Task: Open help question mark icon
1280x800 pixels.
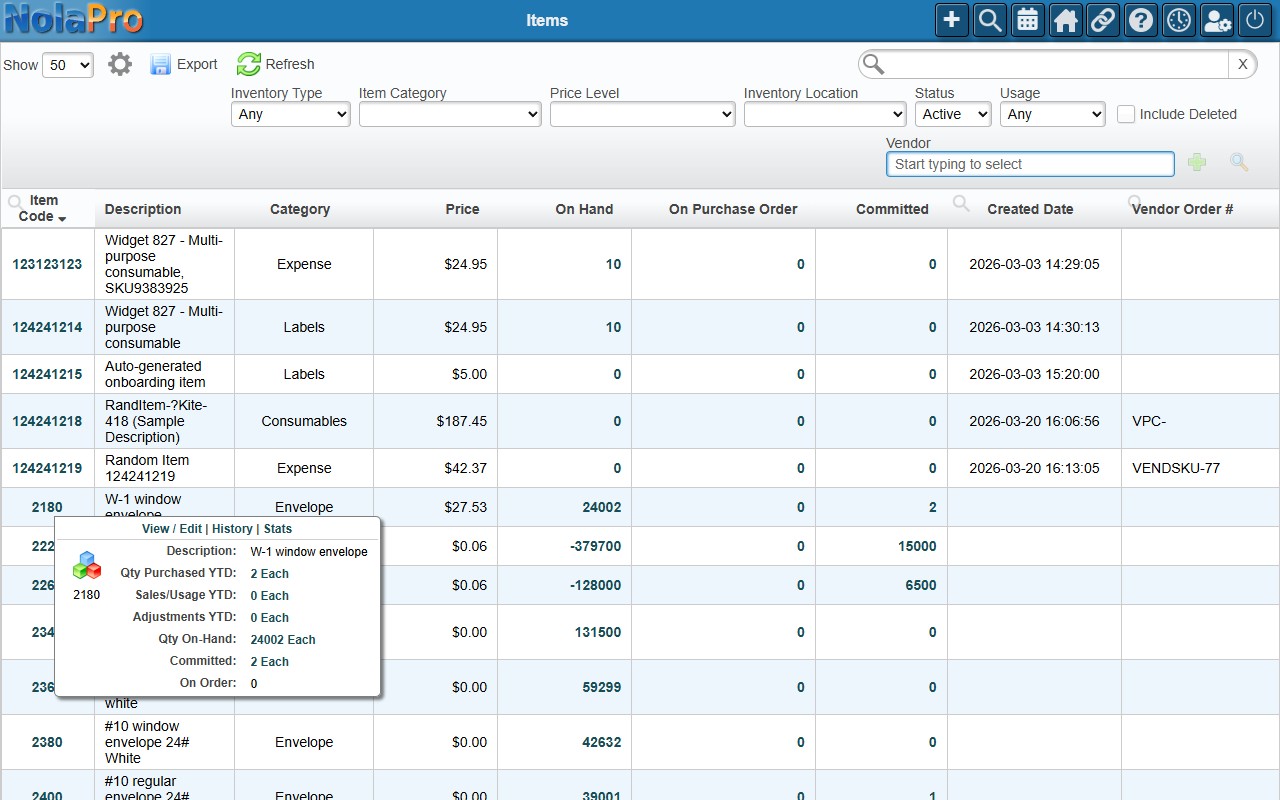Action: pos(1141,20)
